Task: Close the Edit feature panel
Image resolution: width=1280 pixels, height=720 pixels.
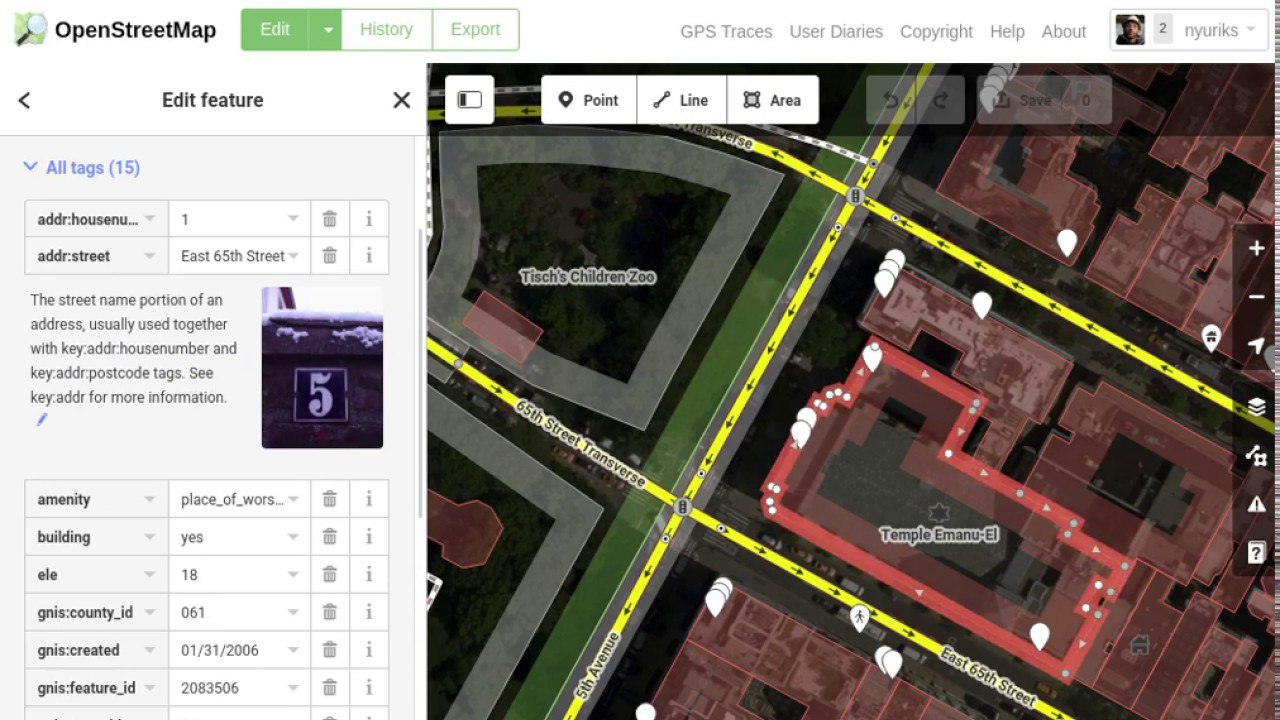Action: [x=402, y=100]
